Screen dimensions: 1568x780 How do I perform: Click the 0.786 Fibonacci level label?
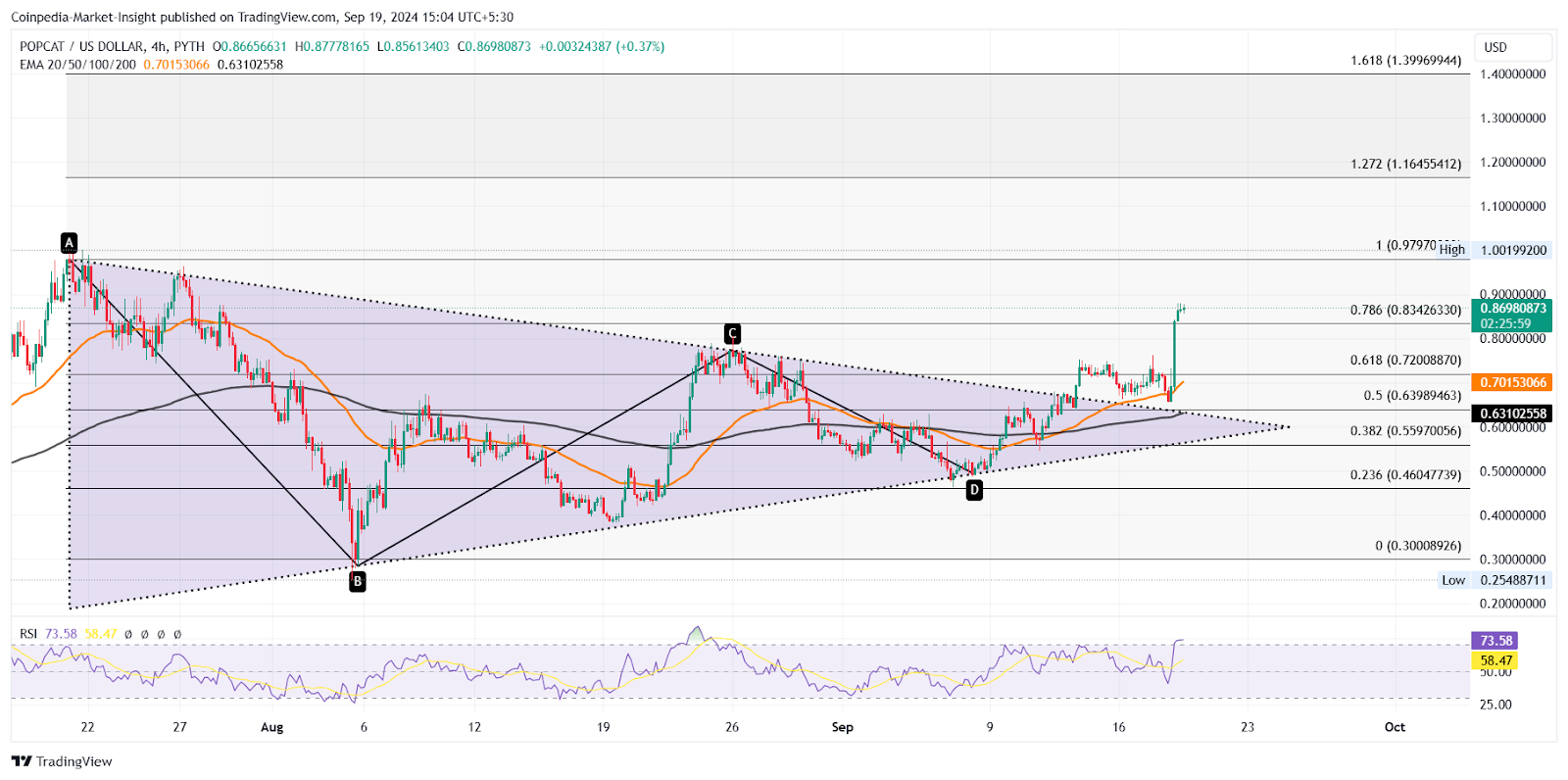click(x=1405, y=310)
